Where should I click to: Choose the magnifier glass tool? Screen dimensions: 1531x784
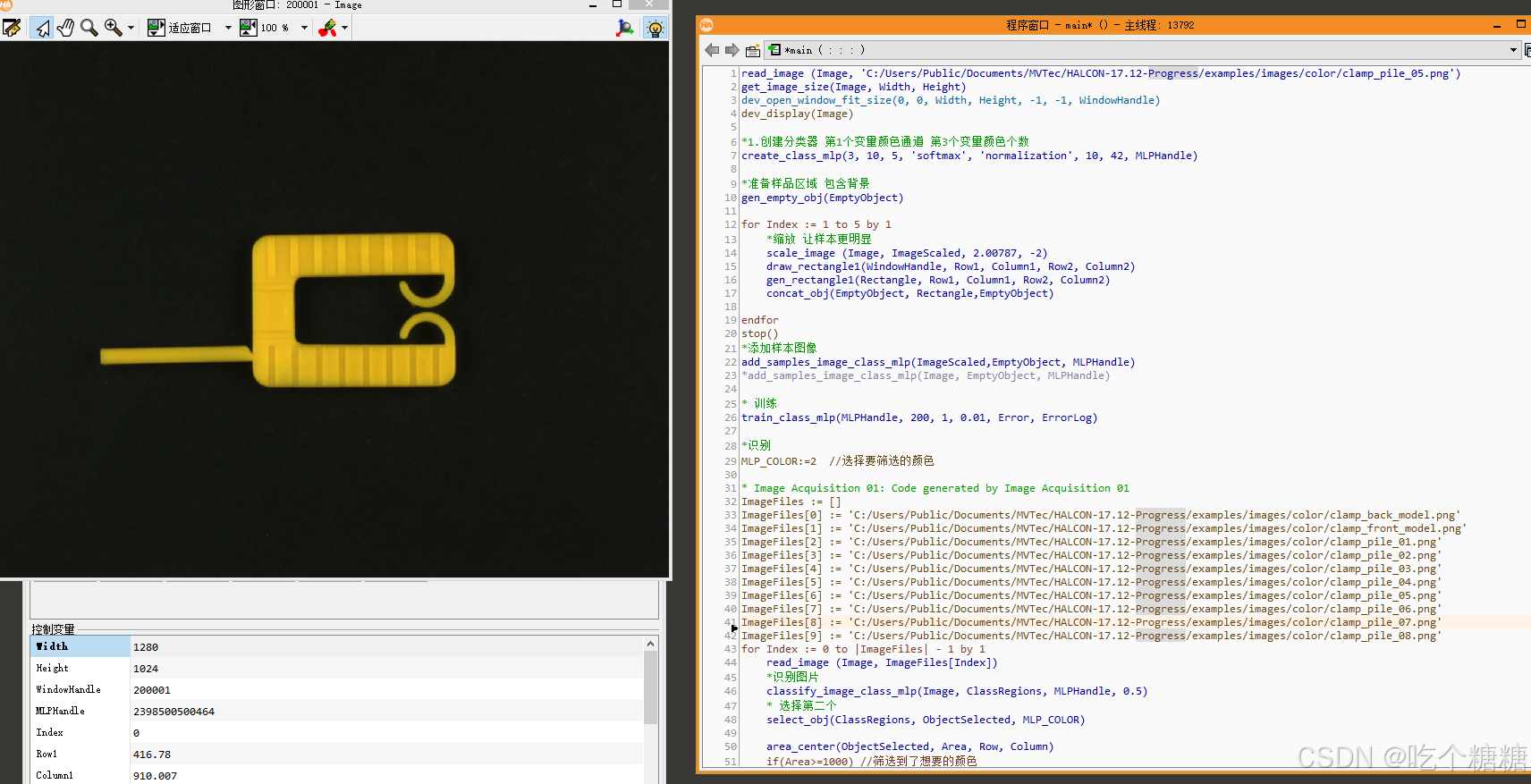(x=89, y=28)
